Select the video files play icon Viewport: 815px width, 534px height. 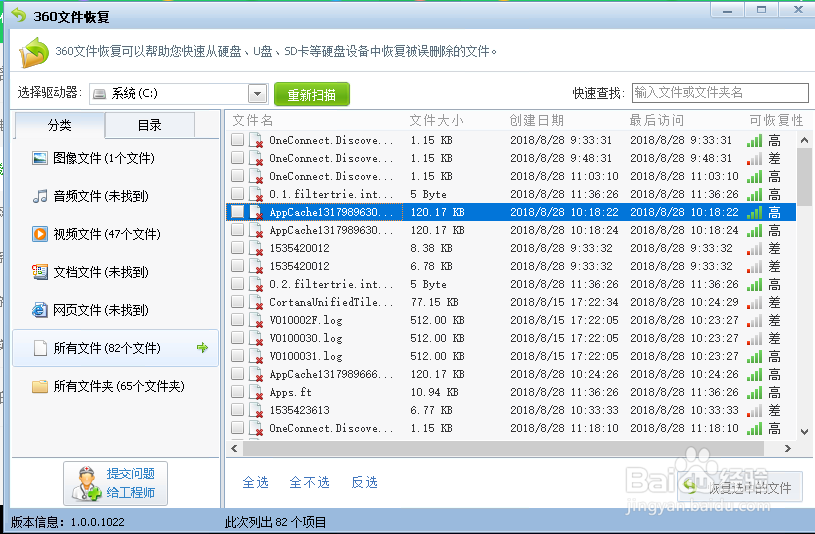(x=40, y=234)
